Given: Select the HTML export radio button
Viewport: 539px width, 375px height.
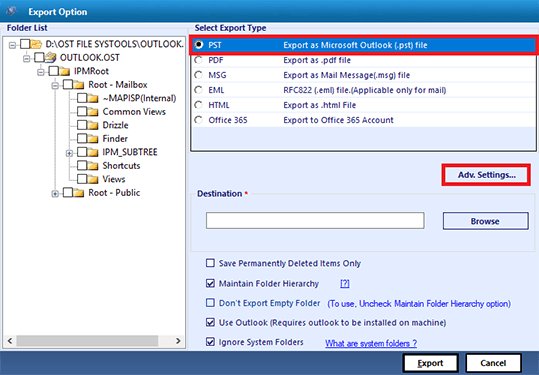Looking at the screenshot, I should click(199, 105).
